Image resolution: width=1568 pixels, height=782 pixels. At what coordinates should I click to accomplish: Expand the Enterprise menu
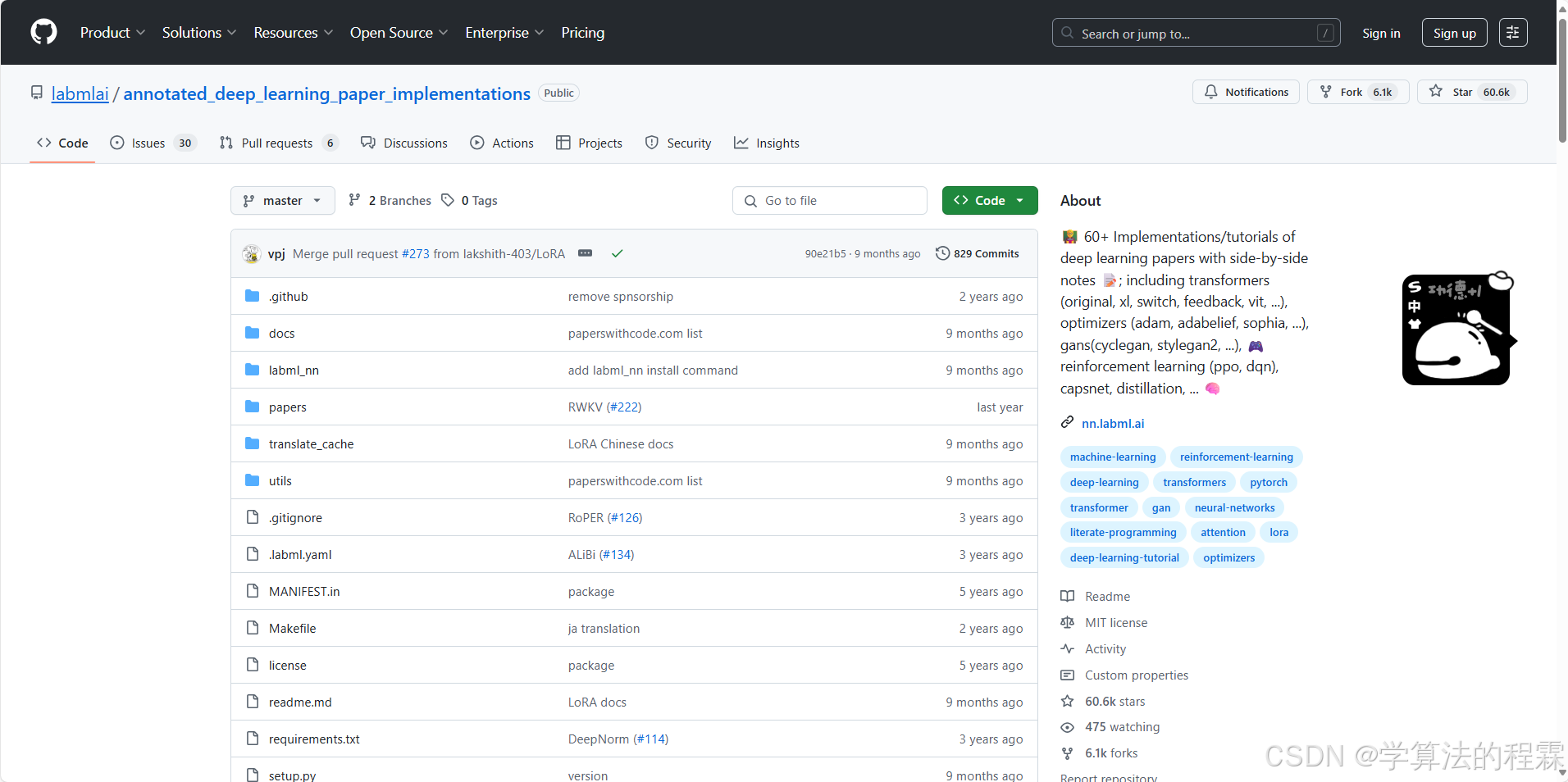click(x=504, y=33)
